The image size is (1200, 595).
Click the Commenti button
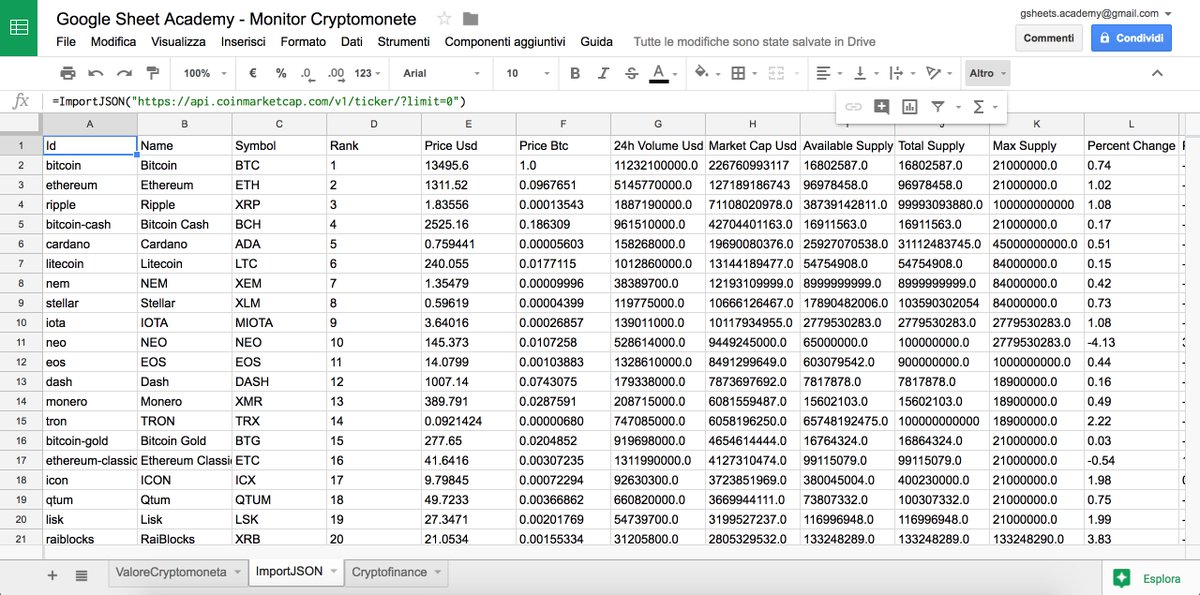(x=1049, y=38)
